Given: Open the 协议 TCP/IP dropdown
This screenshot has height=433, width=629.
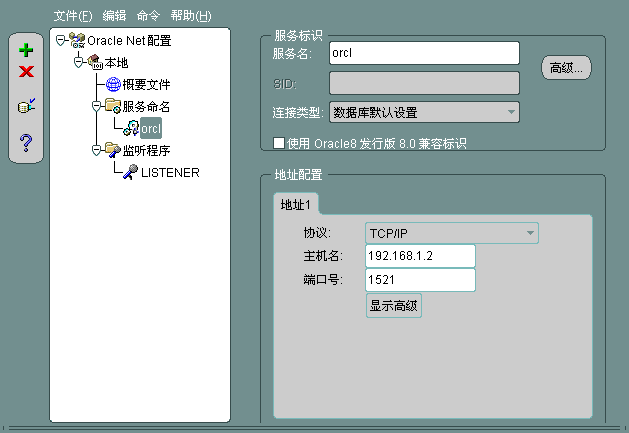Looking at the screenshot, I should [452, 233].
